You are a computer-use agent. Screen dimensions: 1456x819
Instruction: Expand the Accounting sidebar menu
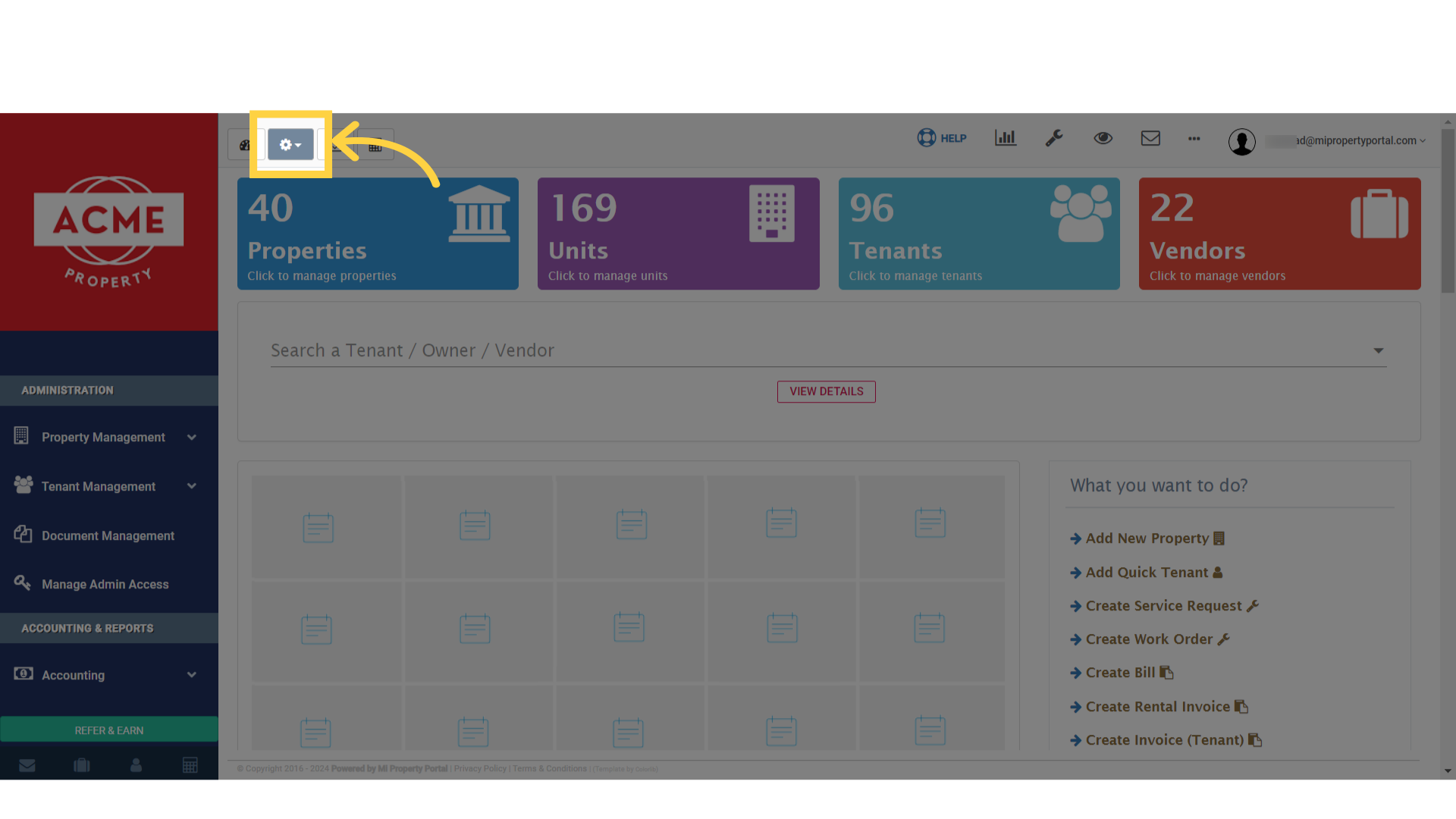[109, 675]
